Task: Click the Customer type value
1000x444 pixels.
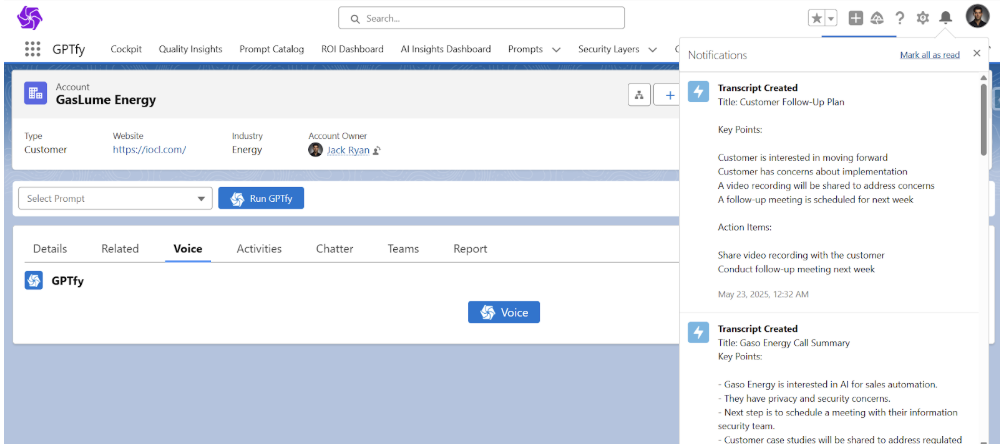Action: pyautogui.click(x=45, y=150)
